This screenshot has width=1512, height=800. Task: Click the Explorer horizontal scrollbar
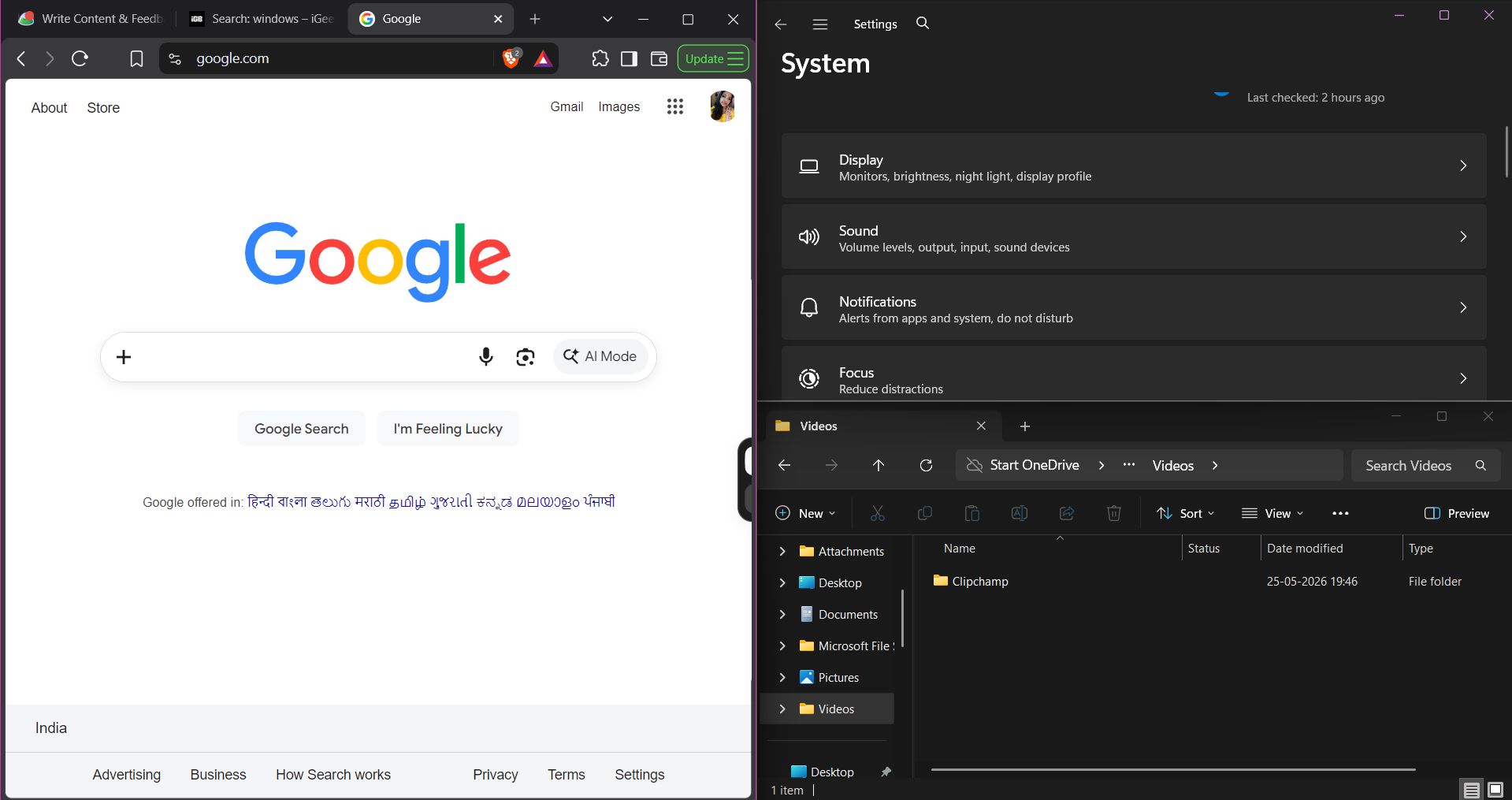1173,769
